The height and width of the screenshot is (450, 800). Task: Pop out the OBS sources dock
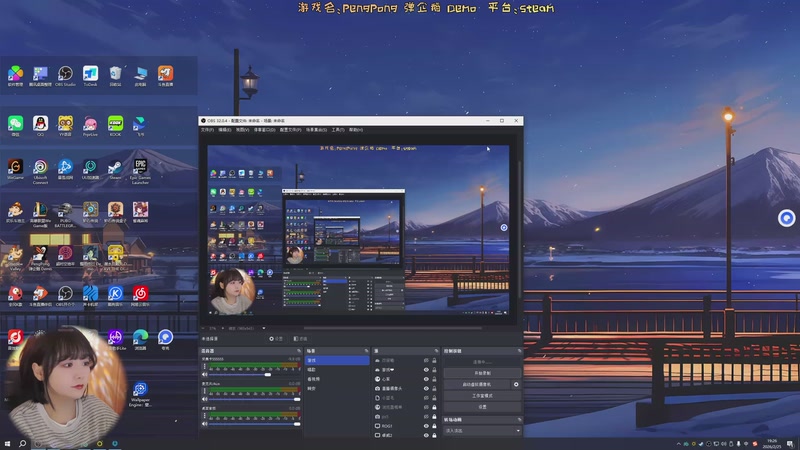[436, 351]
